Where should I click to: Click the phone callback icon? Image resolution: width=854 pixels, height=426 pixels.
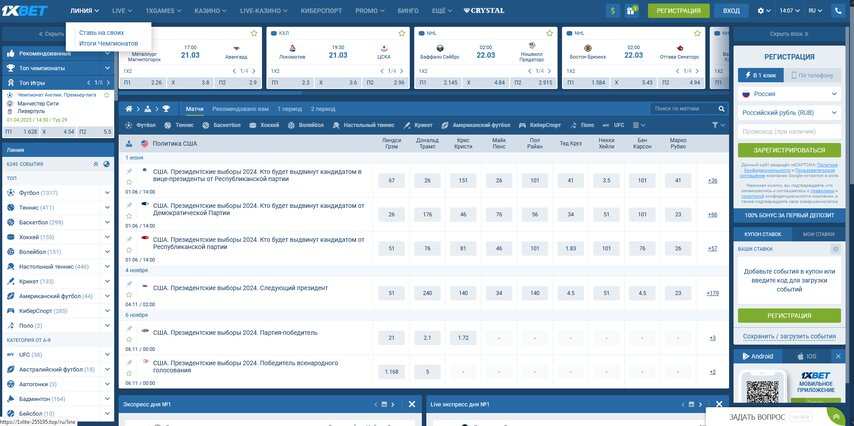tap(837, 10)
